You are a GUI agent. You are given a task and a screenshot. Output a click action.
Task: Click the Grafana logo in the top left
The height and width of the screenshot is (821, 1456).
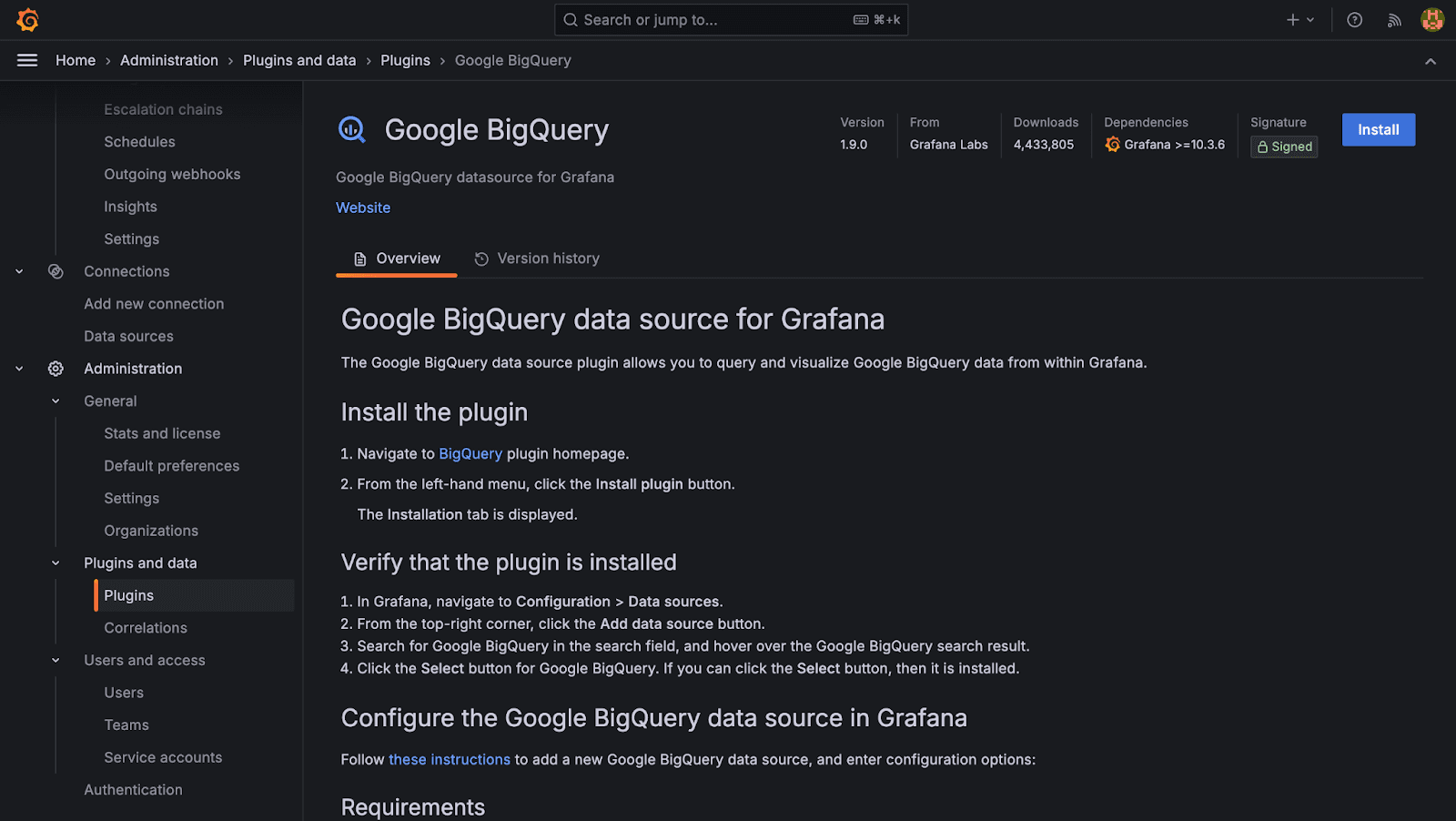coord(27,19)
